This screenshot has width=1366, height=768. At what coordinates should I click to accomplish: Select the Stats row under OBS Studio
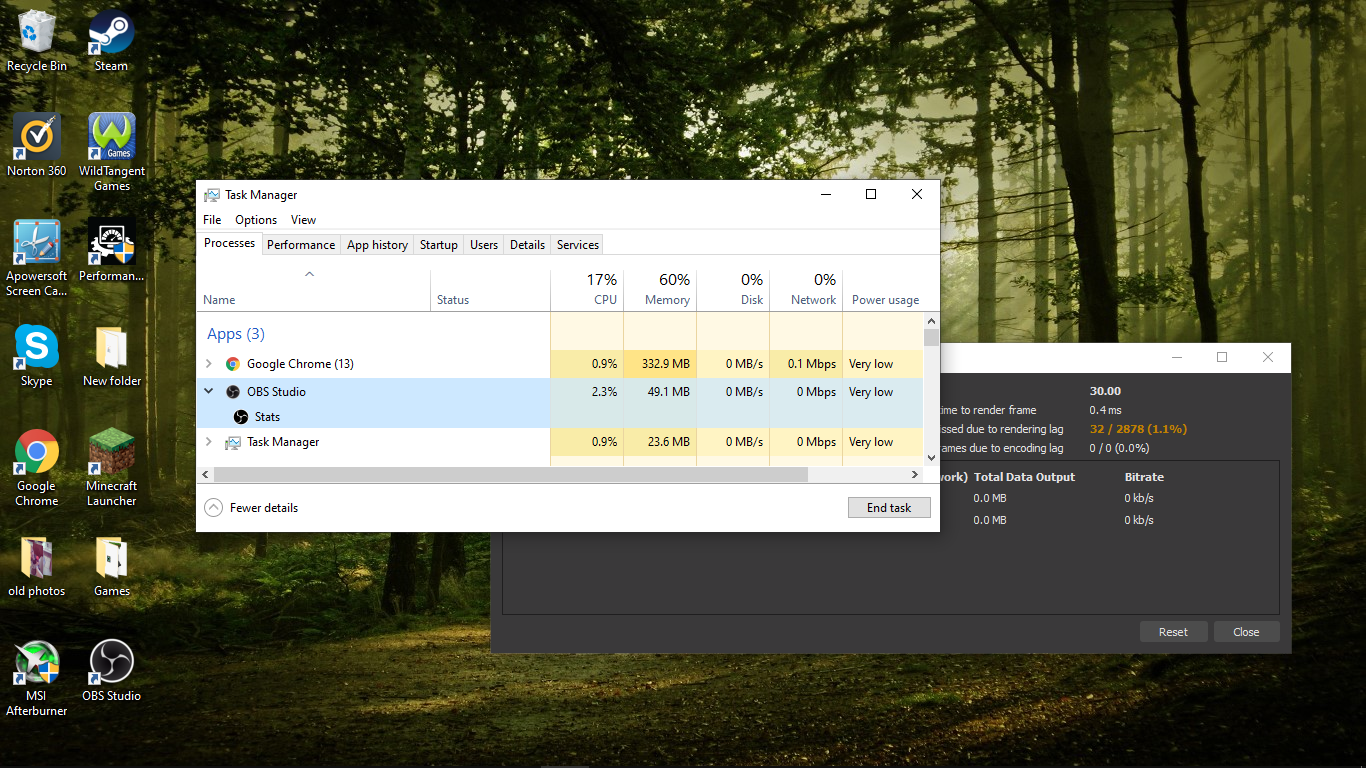560,417
